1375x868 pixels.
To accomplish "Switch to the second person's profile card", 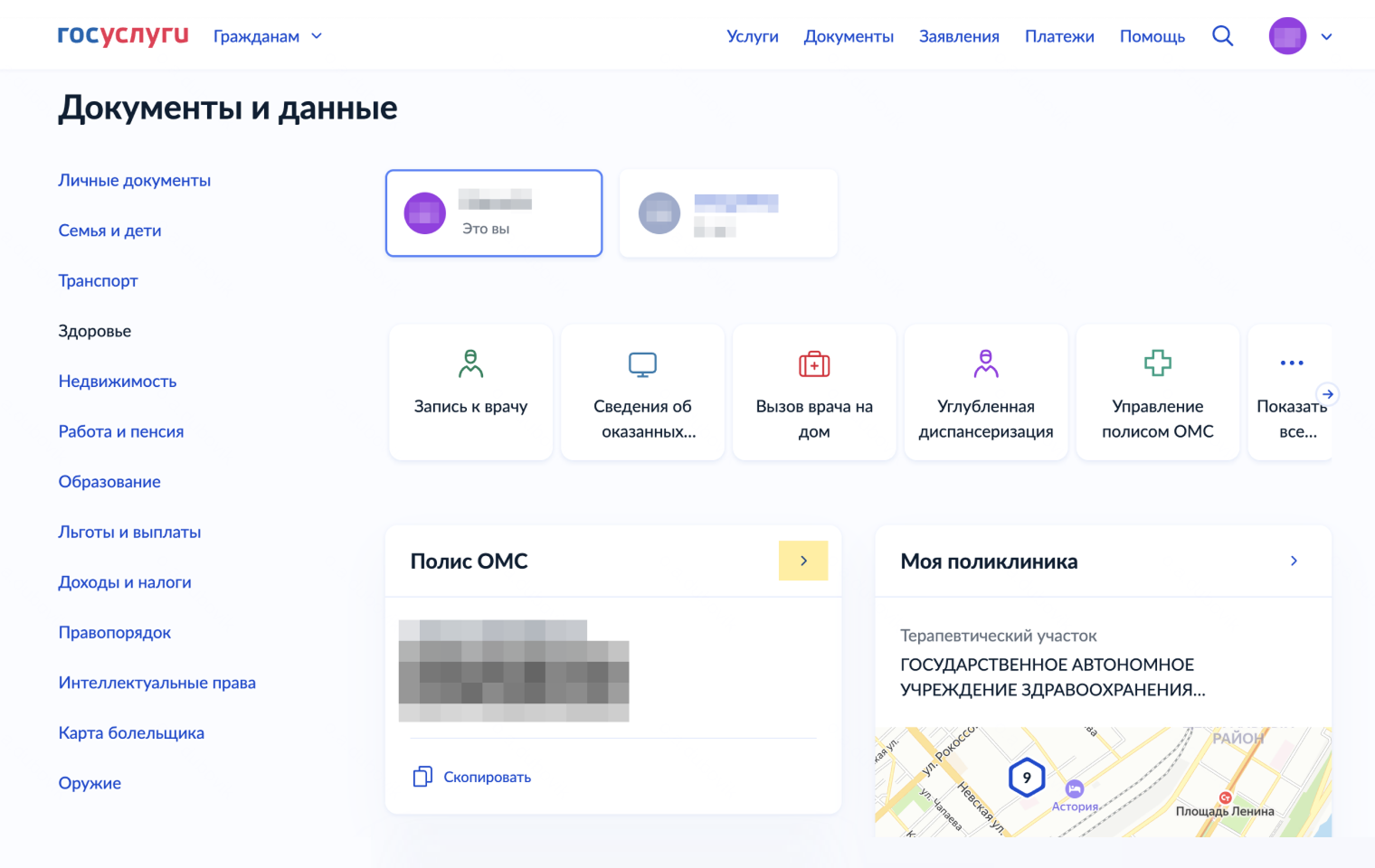I will [728, 212].
